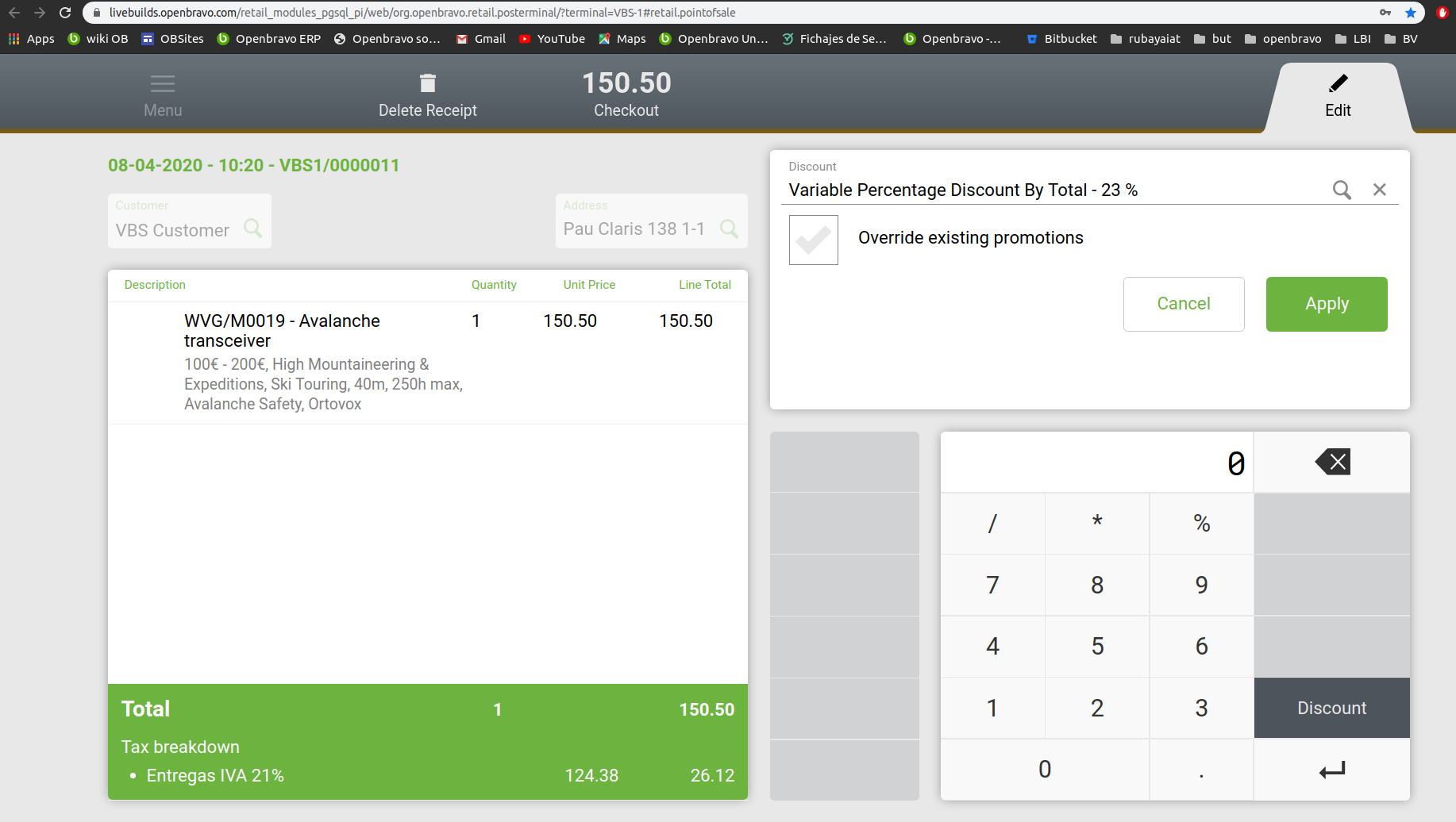Search discounts with the magnifier icon
1456x822 pixels.
(x=1342, y=190)
